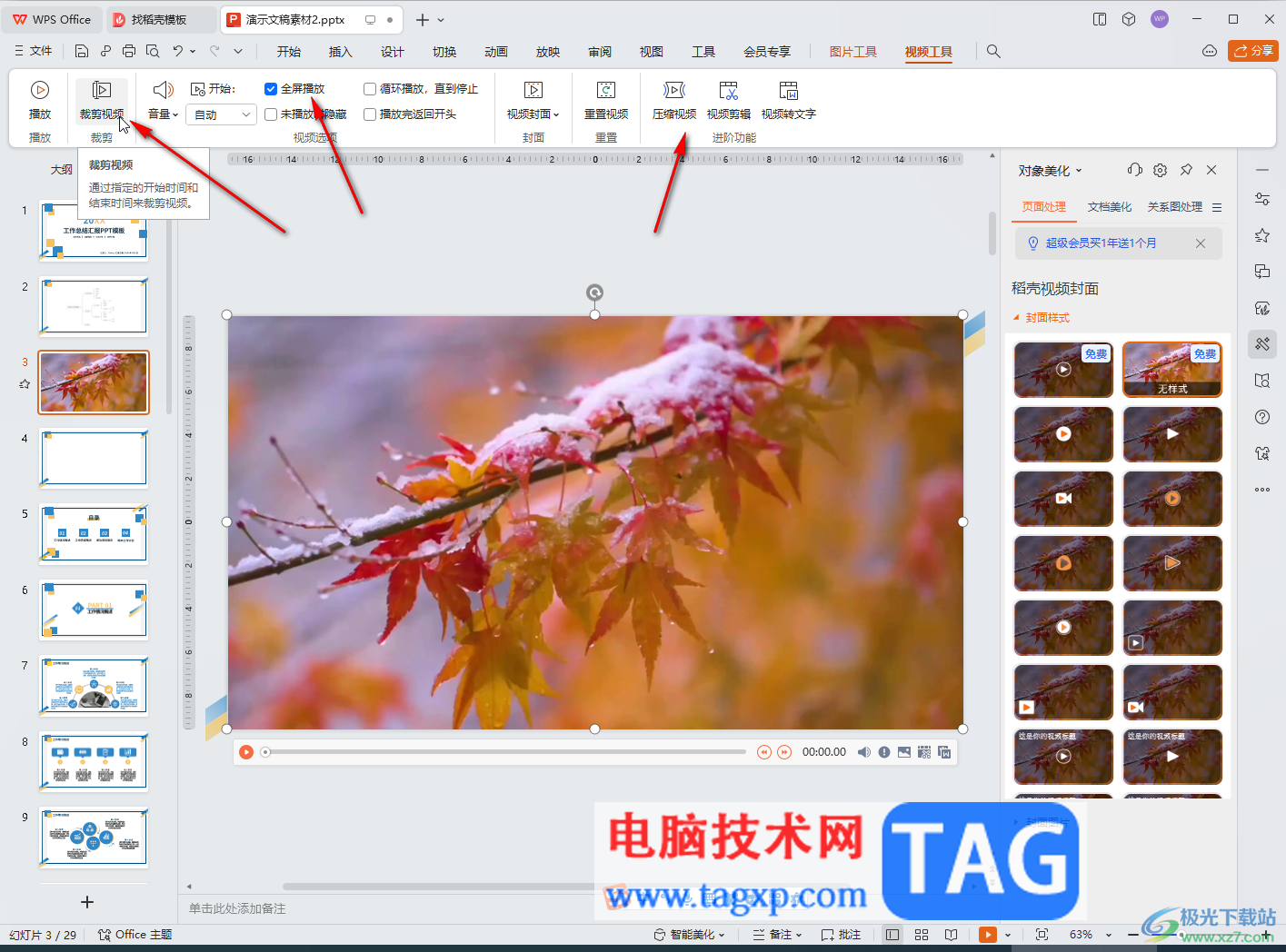Screen dimensions: 1286x952
Task: Enable Loop Until Stopped (循环播放) checkbox
Action: coord(370,89)
